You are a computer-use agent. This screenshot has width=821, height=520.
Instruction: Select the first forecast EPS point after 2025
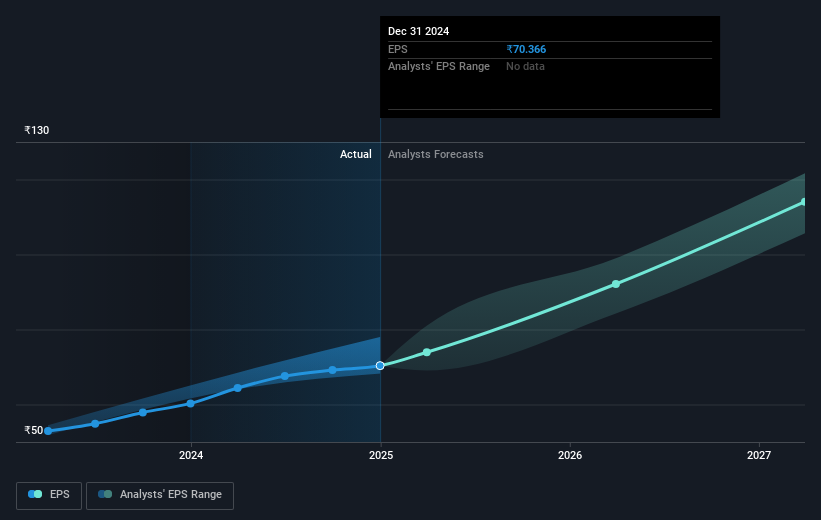pyautogui.click(x=427, y=352)
